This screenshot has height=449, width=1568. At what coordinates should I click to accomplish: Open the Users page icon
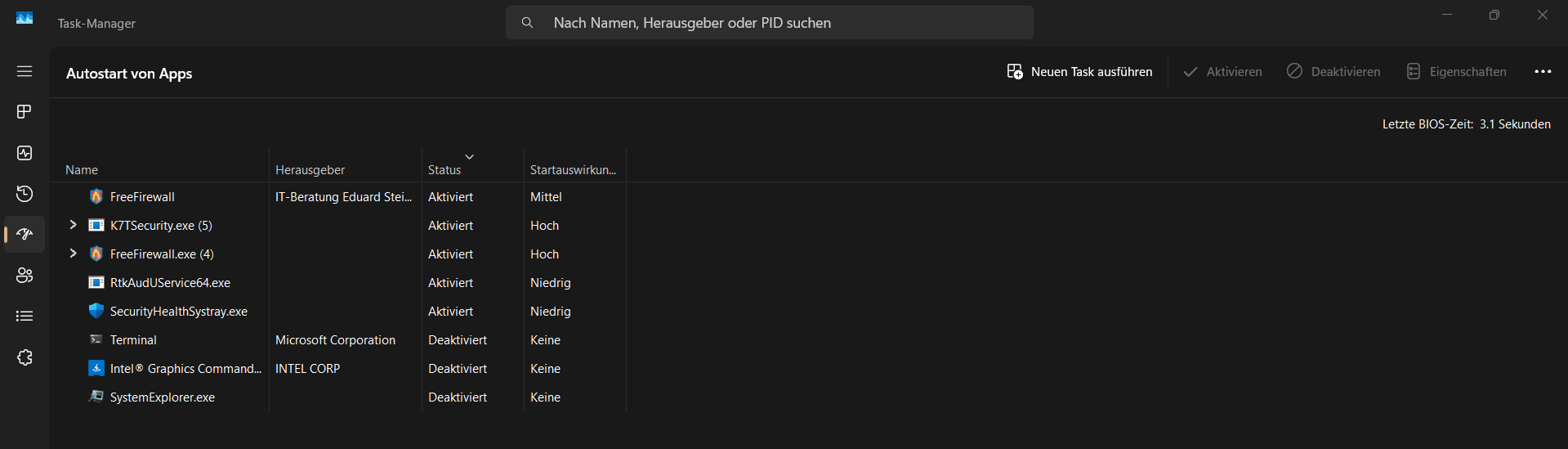(25, 275)
